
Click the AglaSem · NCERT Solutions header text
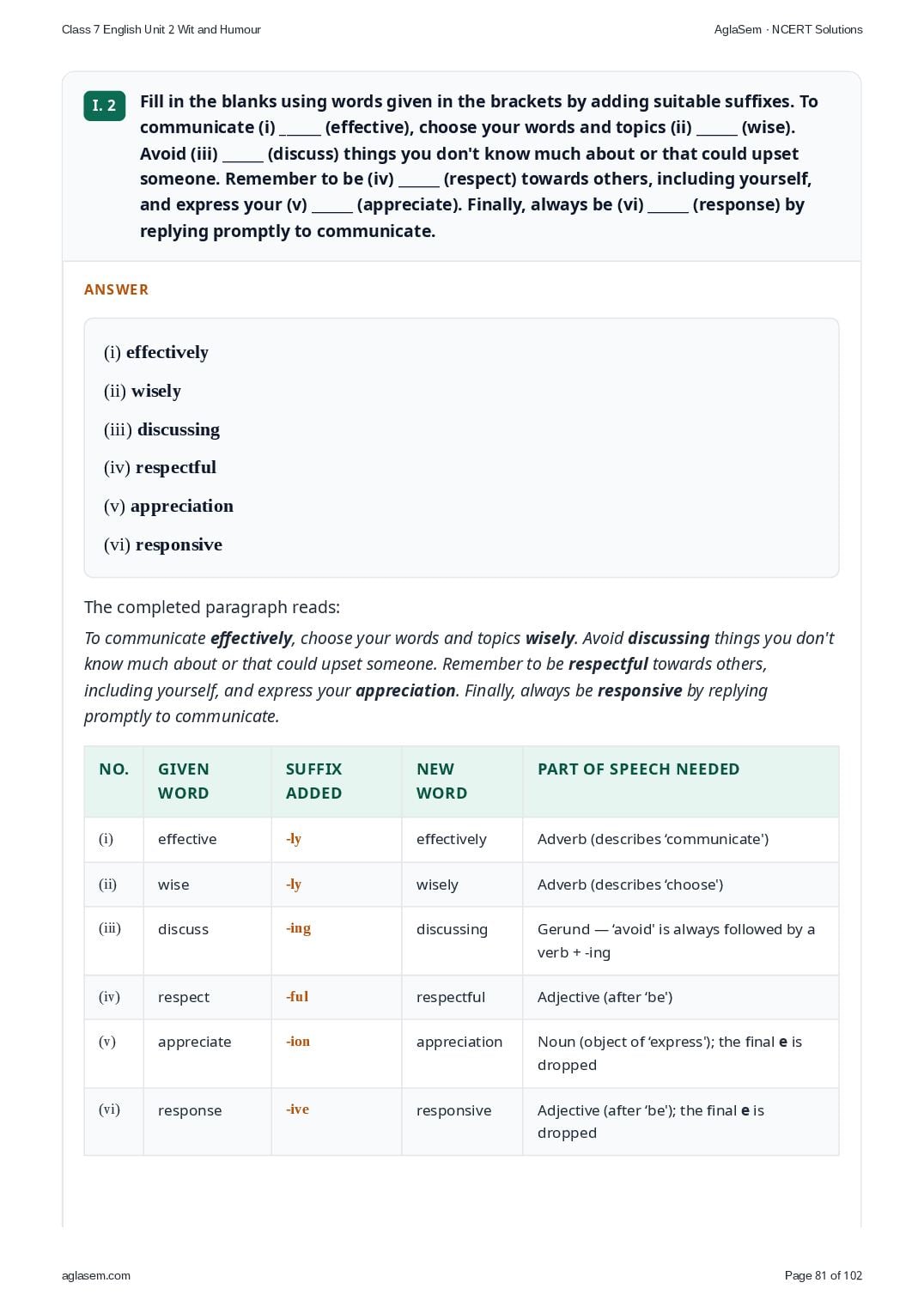coord(788,29)
